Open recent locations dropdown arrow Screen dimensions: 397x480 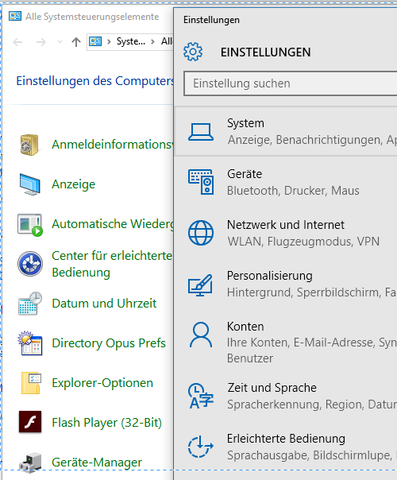pos(60,42)
